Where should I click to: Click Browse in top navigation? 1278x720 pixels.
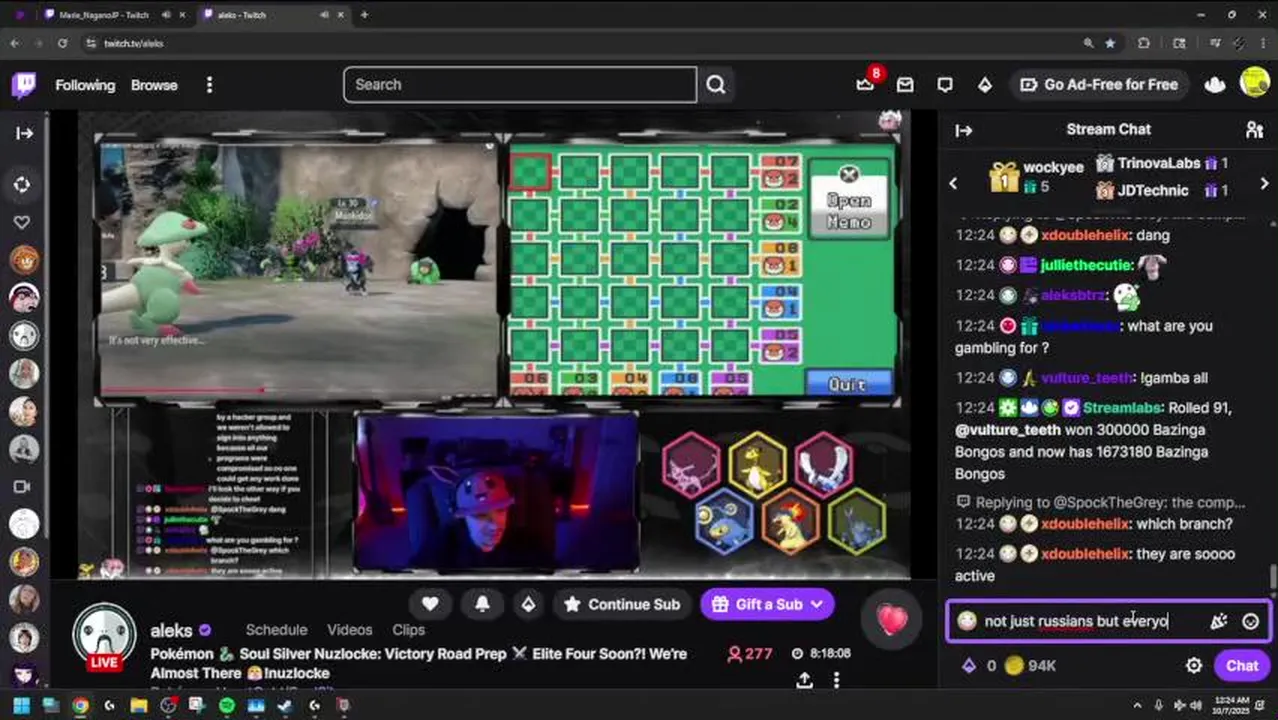154,85
